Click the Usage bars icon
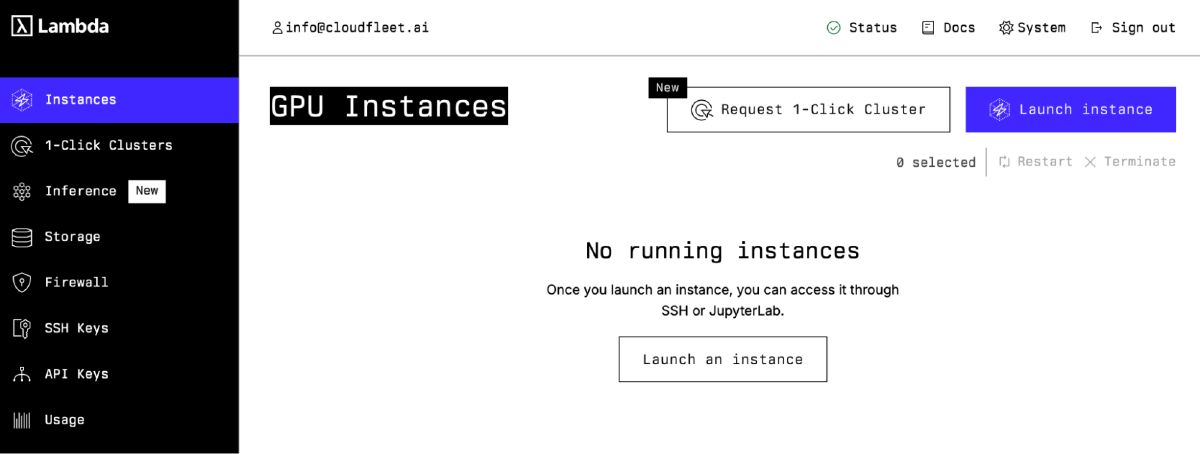1200x454 pixels. coord(22,420)
